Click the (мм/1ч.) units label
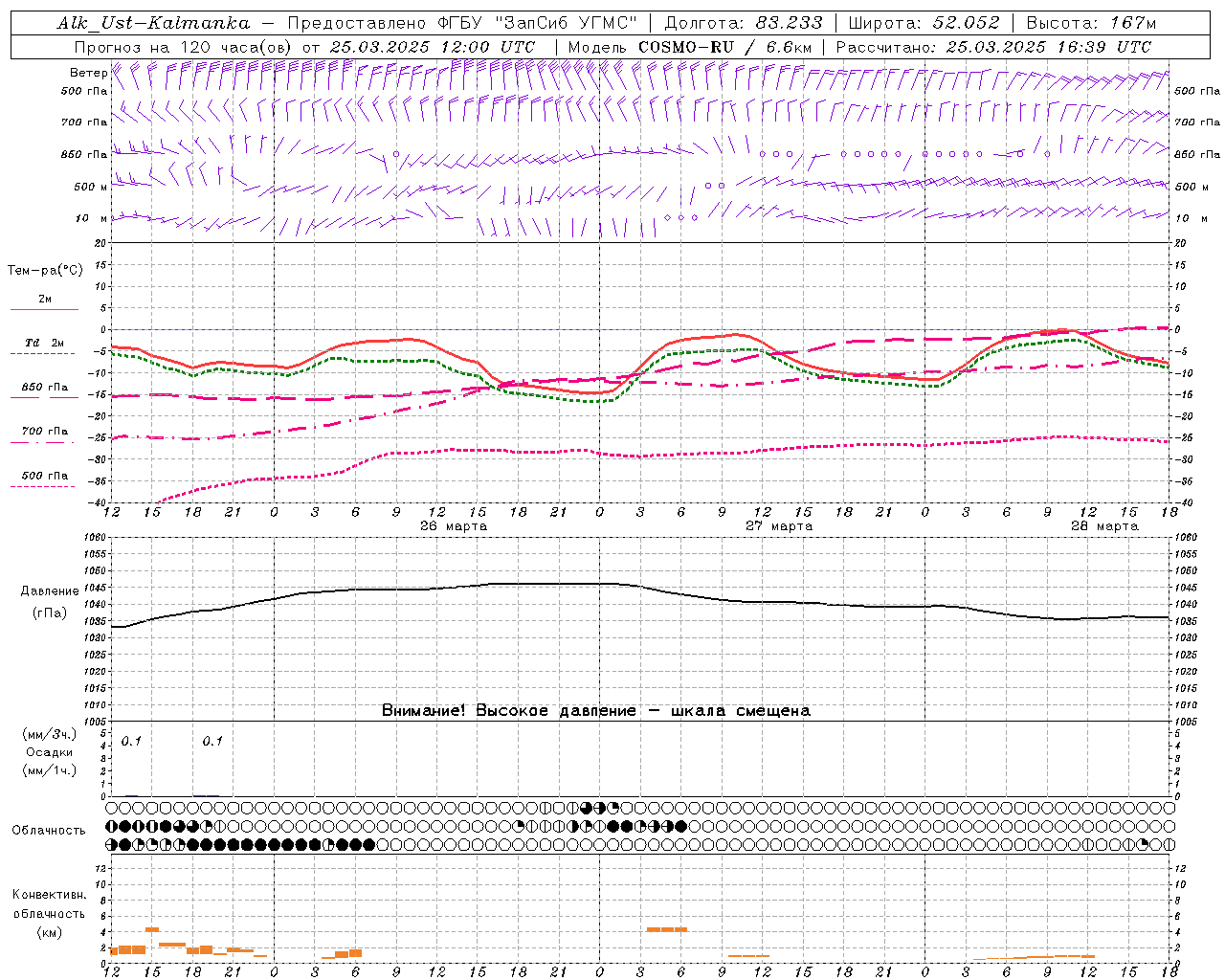Viewport: 1225px width, 980px height. (50, 770)
